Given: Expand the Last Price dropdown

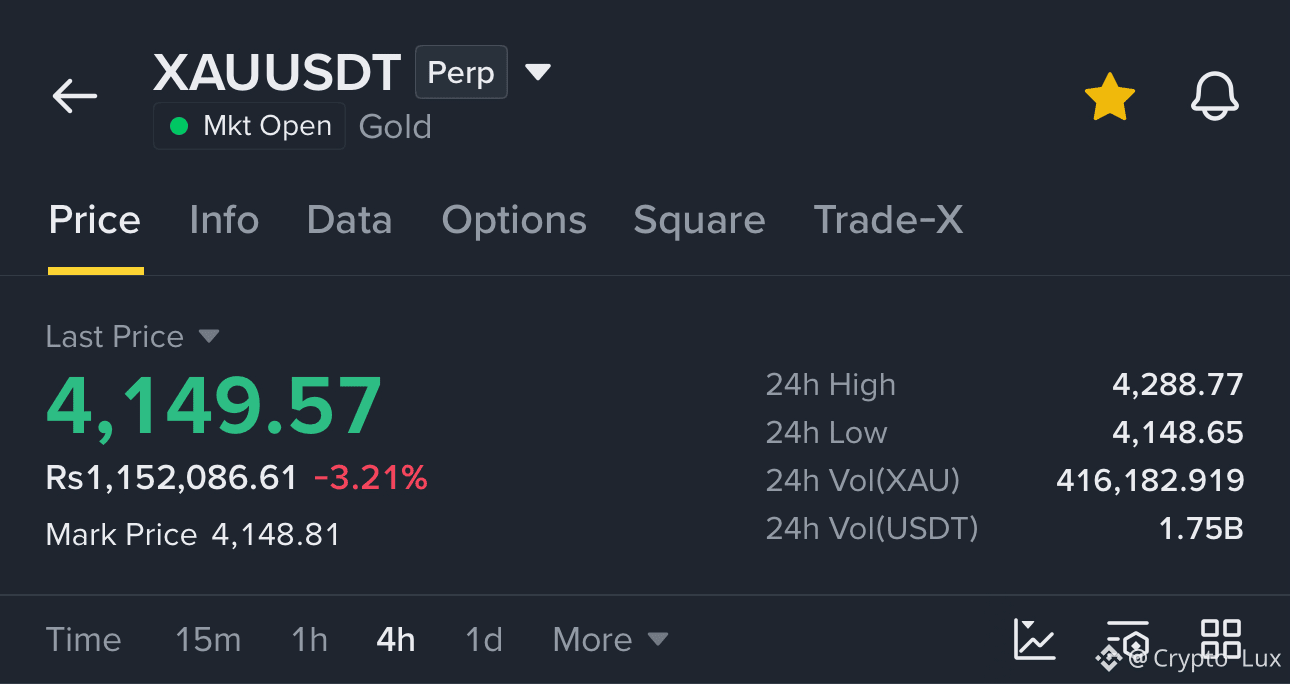Looking at the screenshot, I should pyautogui.click(x=208, y=336).
